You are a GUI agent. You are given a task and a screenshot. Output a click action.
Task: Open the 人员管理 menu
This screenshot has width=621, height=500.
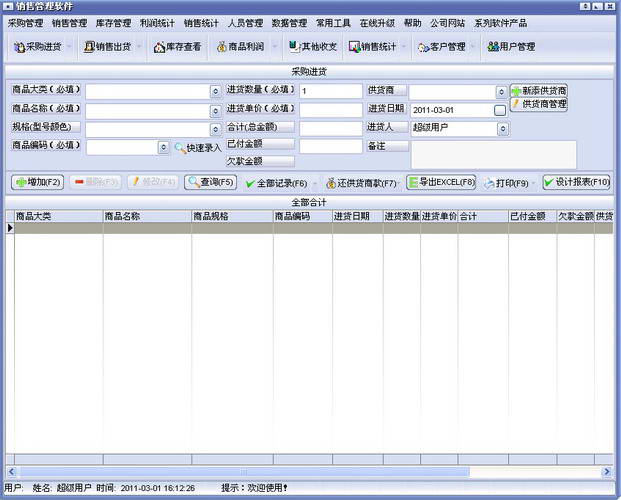tap(245, 23)
